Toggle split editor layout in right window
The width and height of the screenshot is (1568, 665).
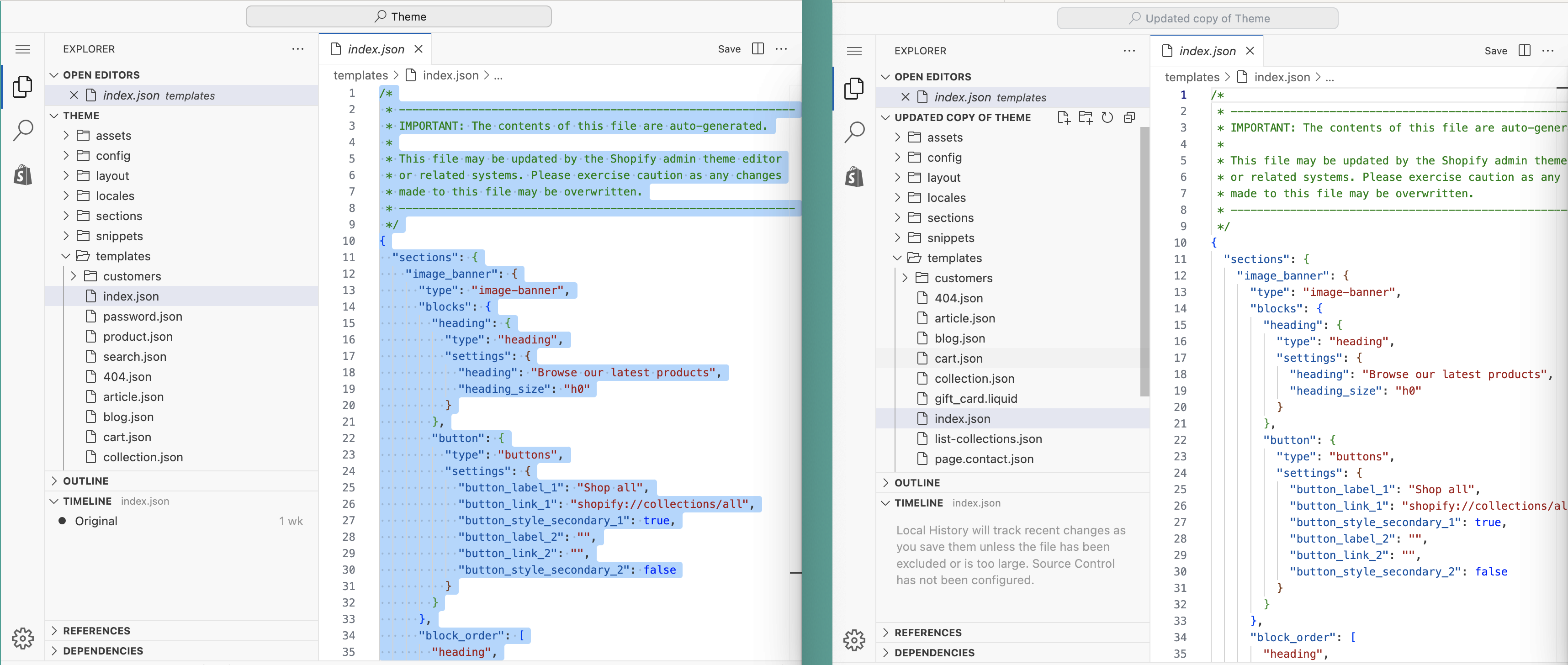[x=1524, y=51]
